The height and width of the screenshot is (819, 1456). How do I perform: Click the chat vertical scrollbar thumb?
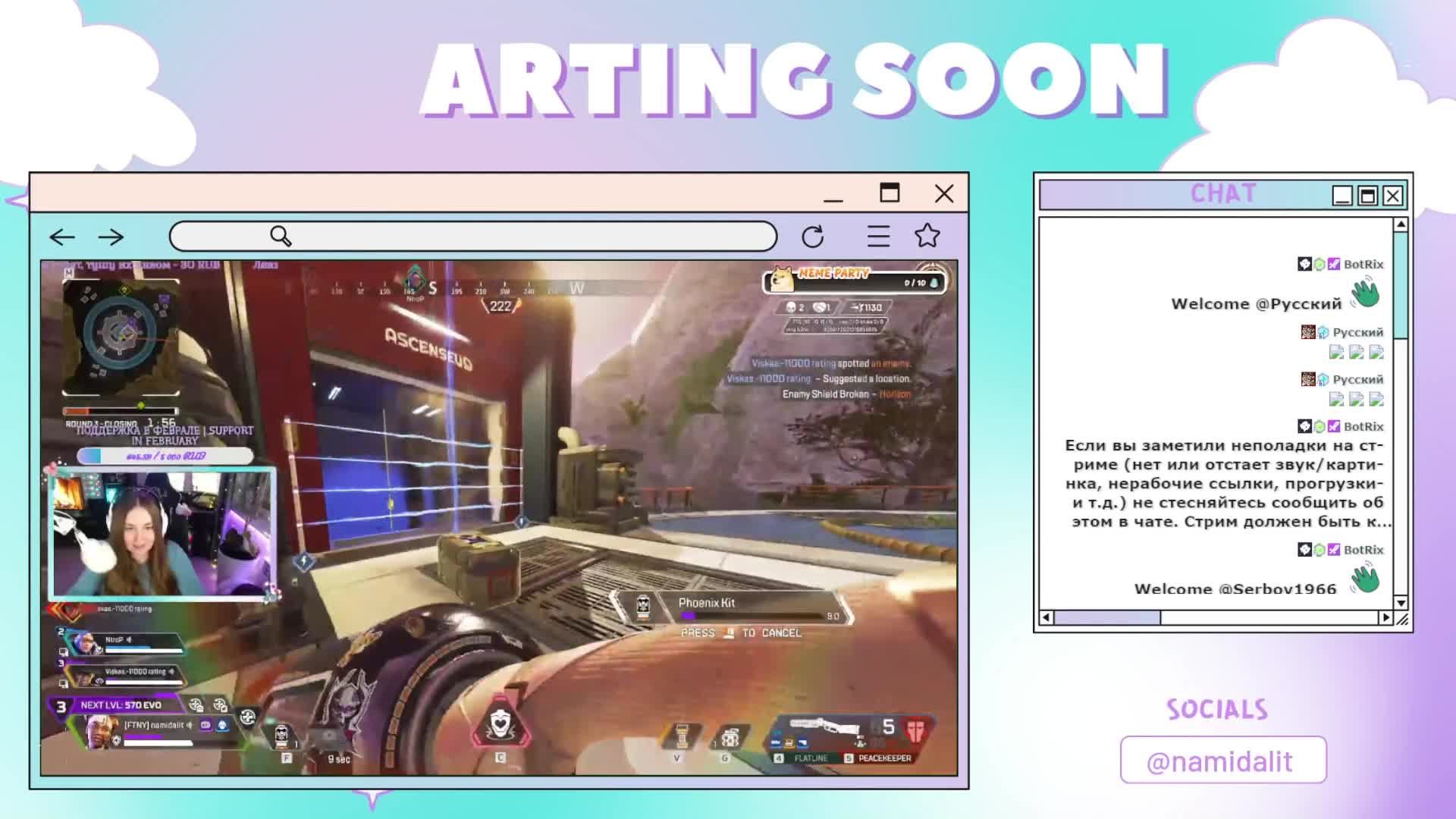point(1401,285)
